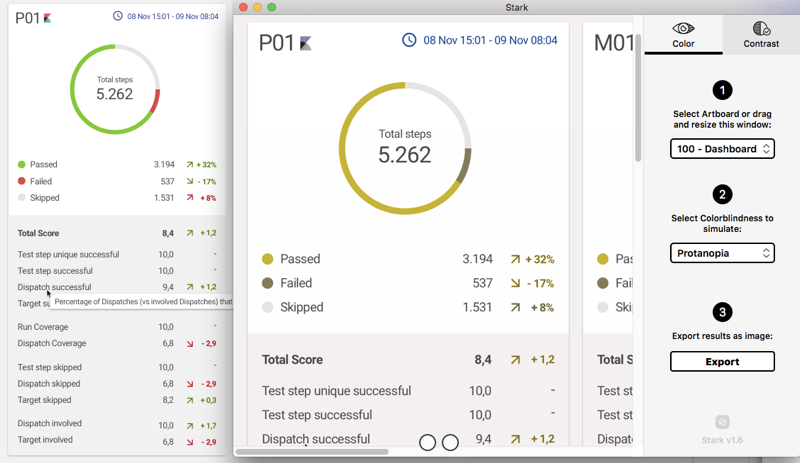Click the date range in Stark P01 card
Viewport: 800px width, 463px height.
[x=490, y=40]
